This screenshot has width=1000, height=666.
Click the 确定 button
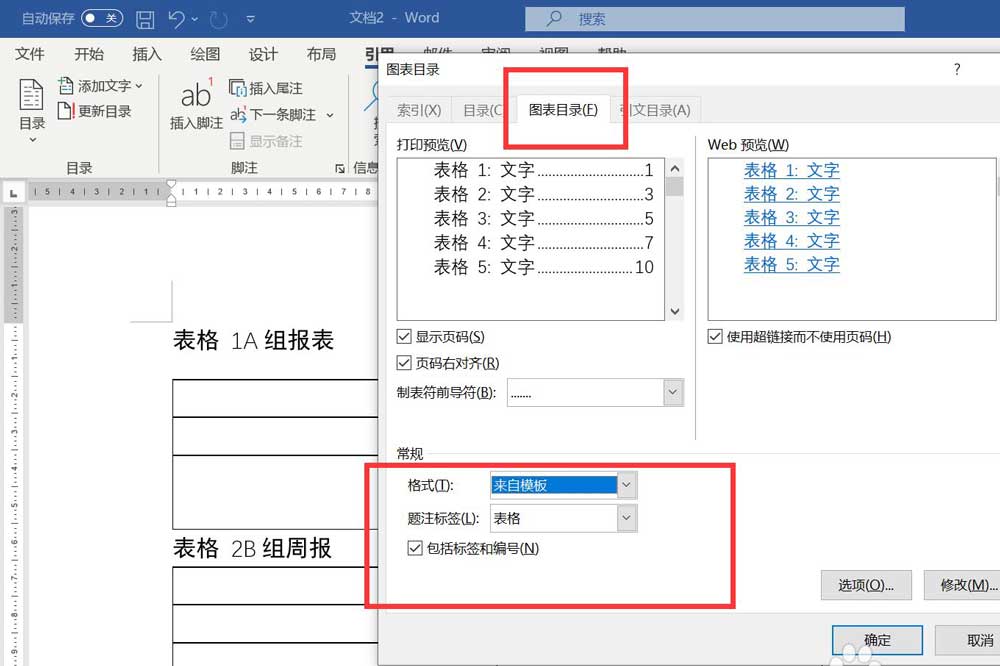coord(877,640)
